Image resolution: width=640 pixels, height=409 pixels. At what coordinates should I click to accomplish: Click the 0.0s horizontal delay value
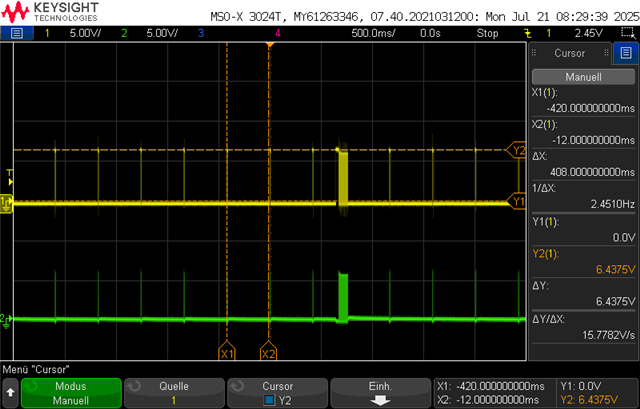[x=430, y=33]
